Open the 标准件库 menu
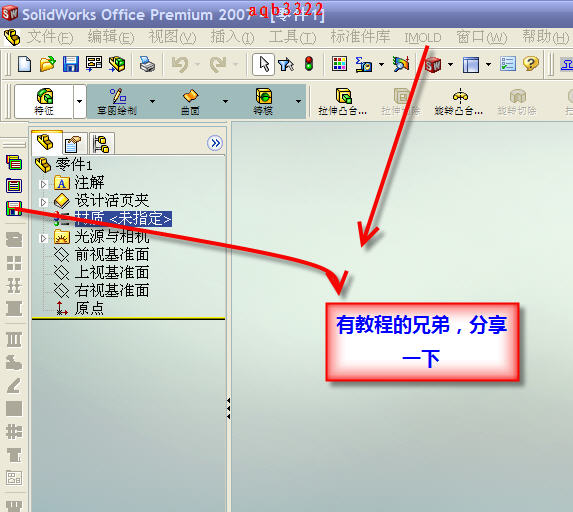The image size is (573, 512). pos(360,37)
